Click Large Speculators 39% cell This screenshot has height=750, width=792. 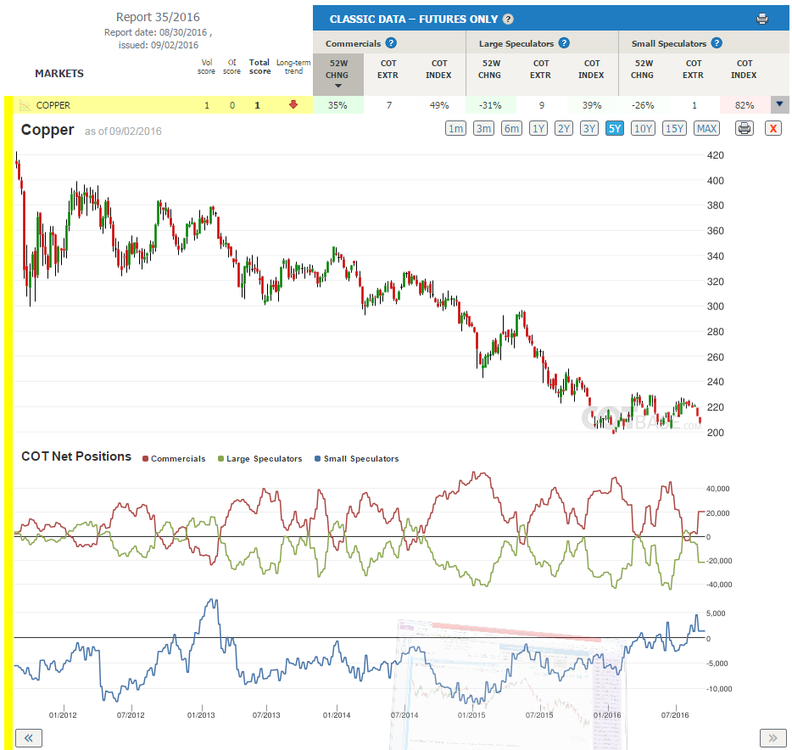point(591,105)
